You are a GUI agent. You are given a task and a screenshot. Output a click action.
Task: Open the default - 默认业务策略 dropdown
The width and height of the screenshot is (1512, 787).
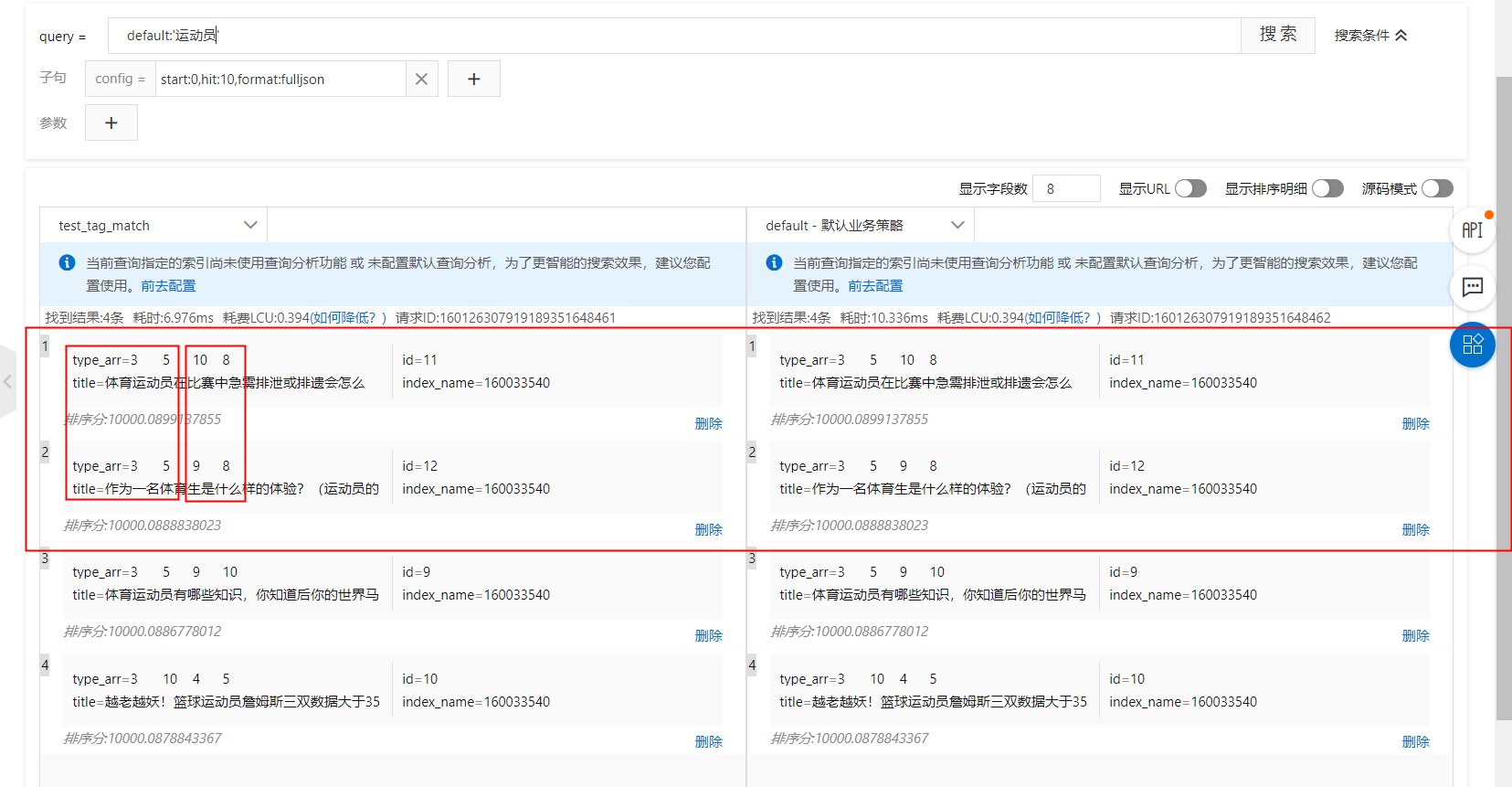click(861, 225)
